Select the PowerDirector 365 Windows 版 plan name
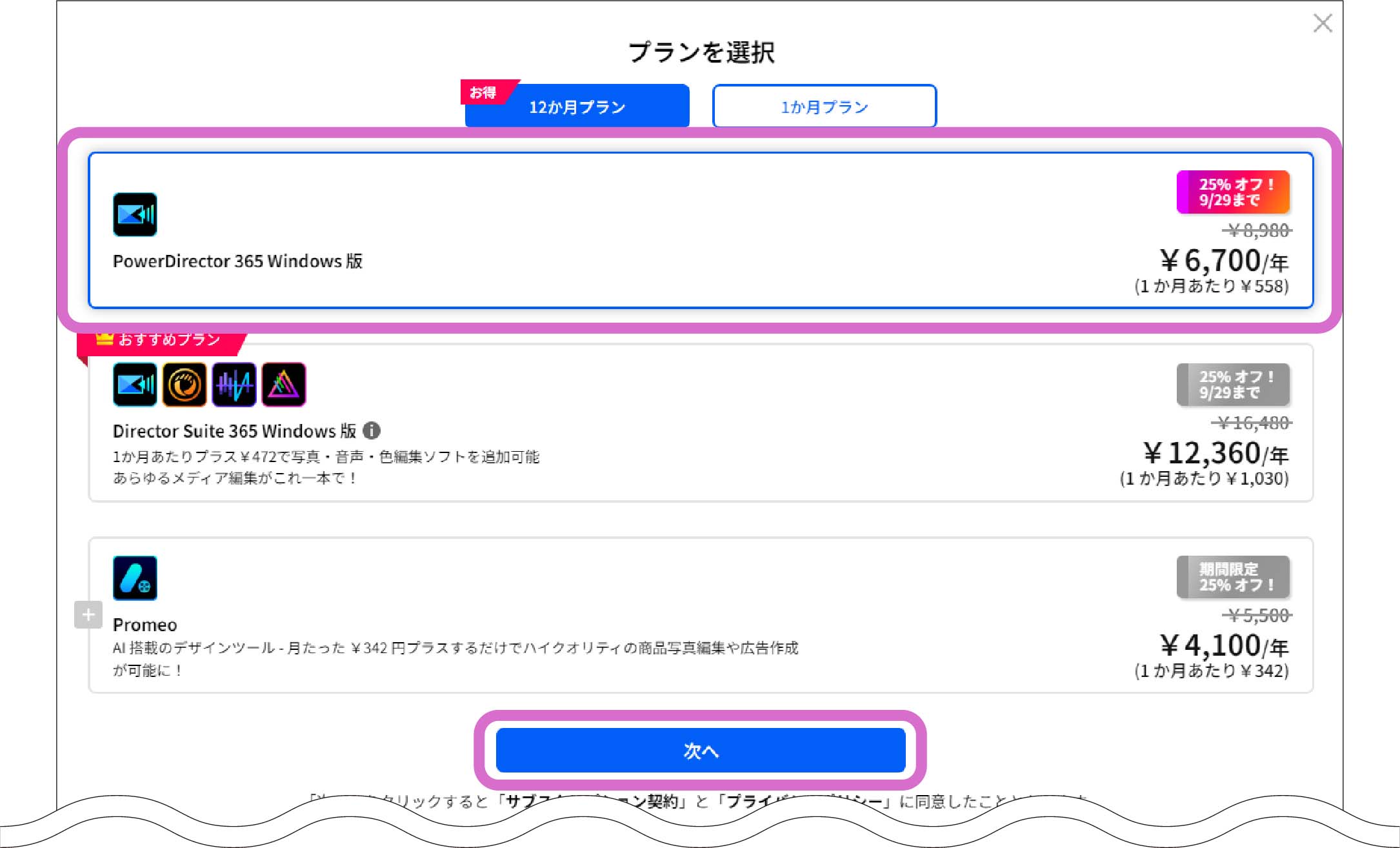The image size is (1400, 848). 237,261
